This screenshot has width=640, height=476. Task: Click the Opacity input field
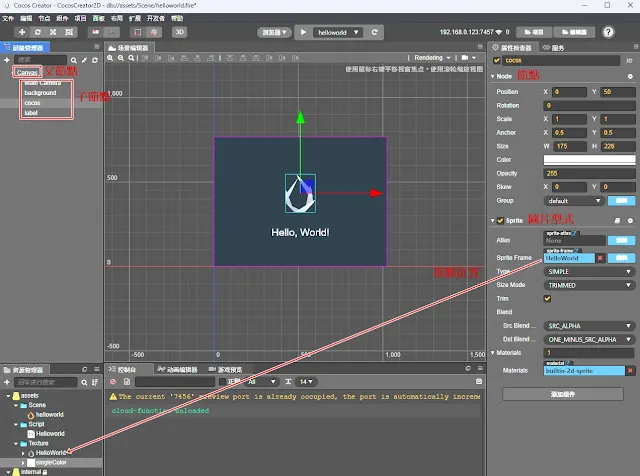(x=589, y=172)
